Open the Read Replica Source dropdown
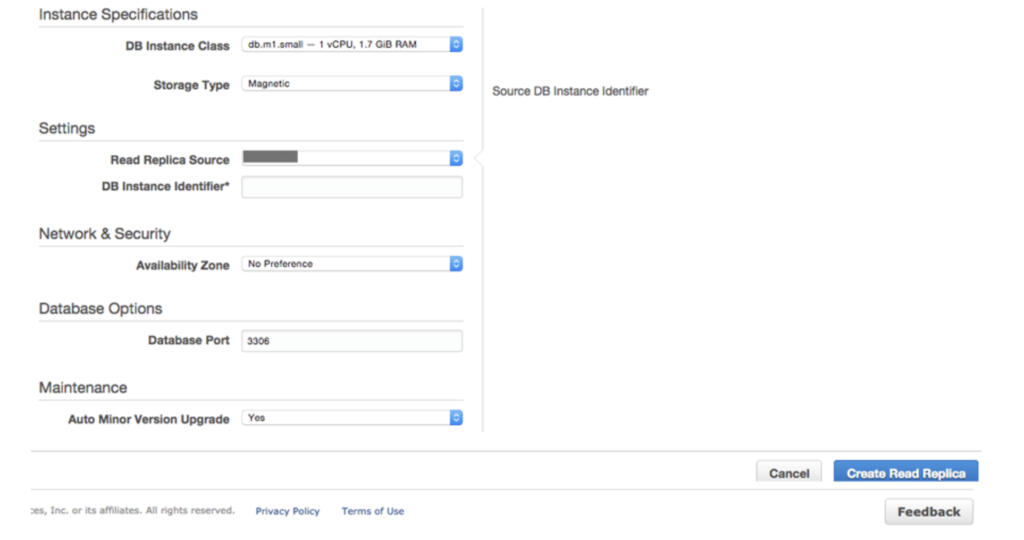The height and width of the screenshot is (540, 1024). tap(345, 158)
